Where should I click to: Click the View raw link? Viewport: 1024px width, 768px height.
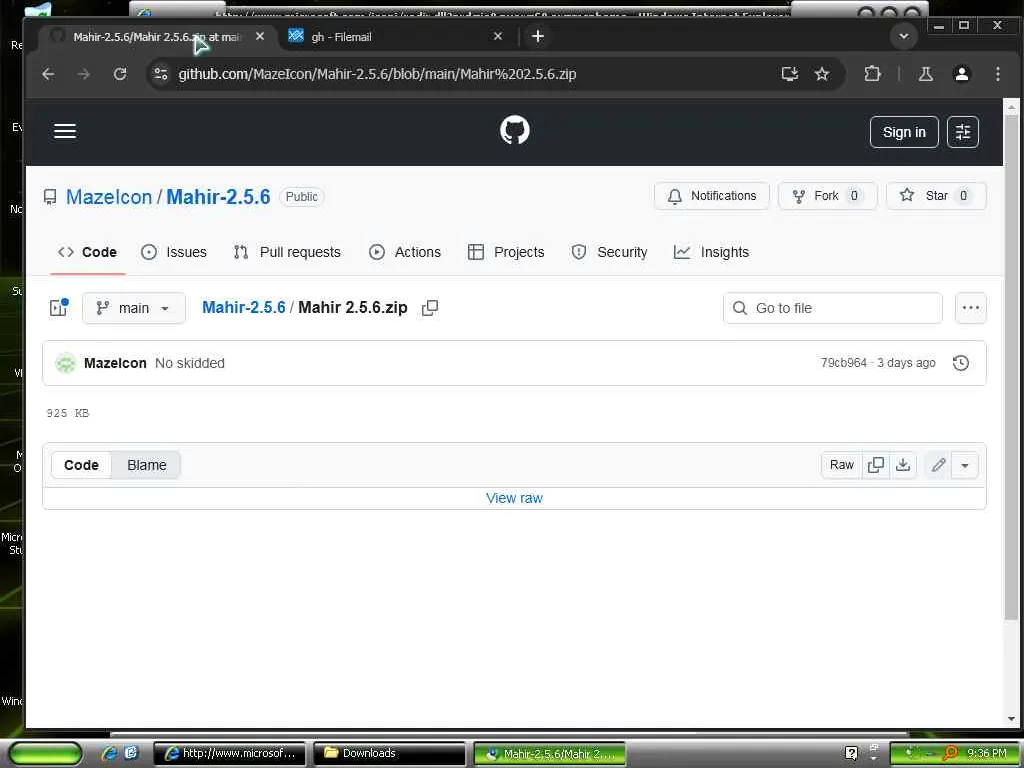[514, 498]
